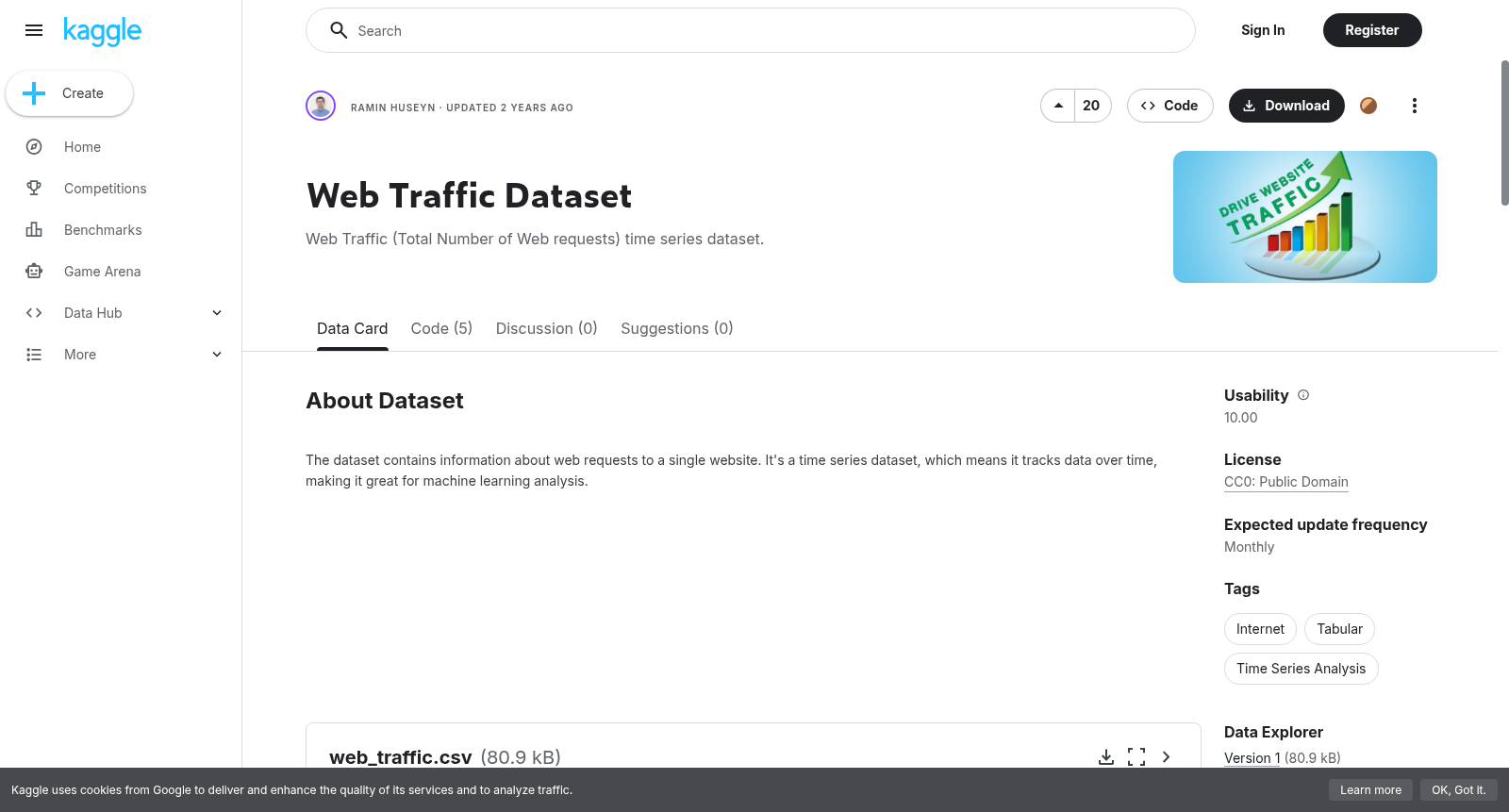The width and height of the screenshot is (1509, 812).
Task: Click the Usability info icon
Action: (1303, 395)
